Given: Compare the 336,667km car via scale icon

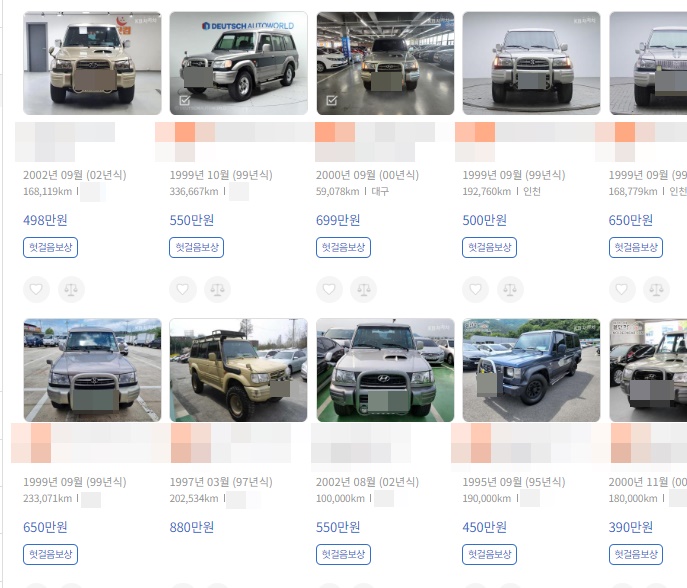Looking at the screenshot, I should point(217,289).
